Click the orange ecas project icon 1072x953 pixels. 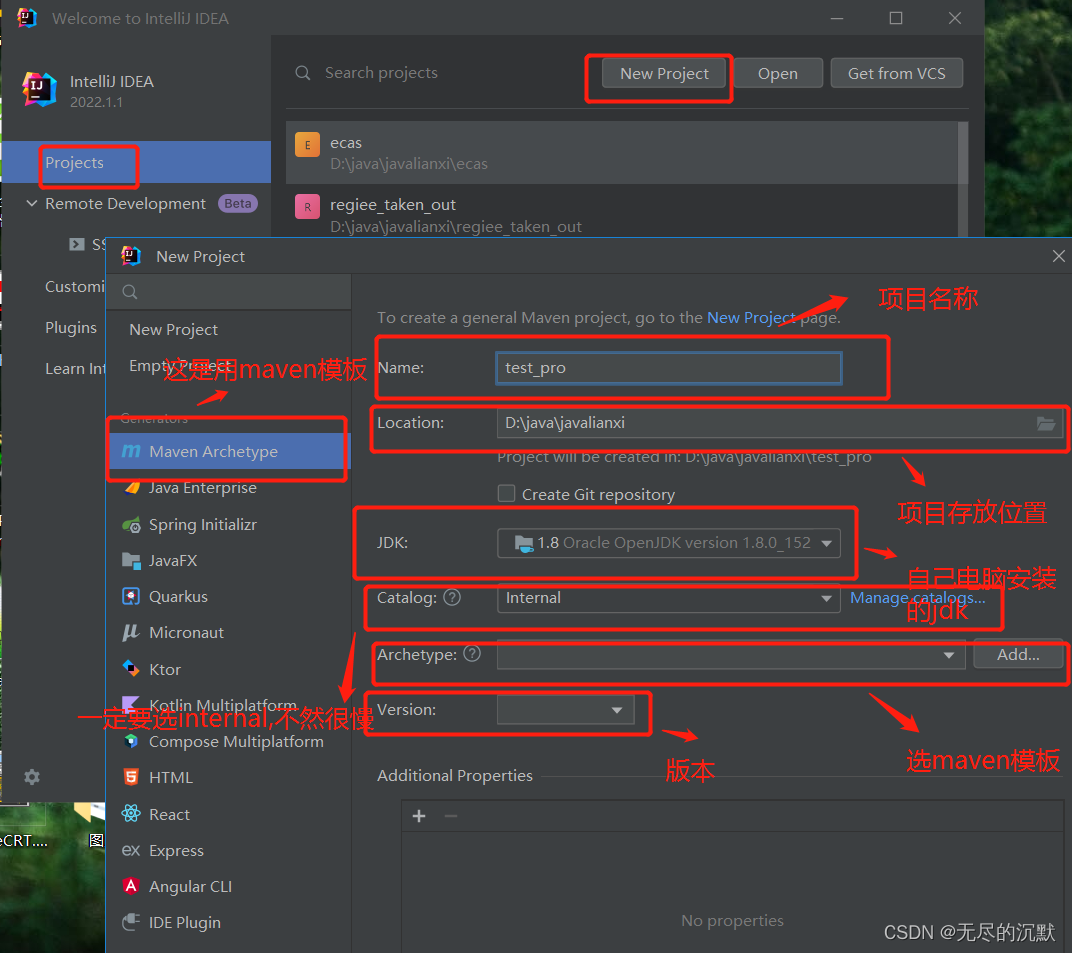[307, 144]
